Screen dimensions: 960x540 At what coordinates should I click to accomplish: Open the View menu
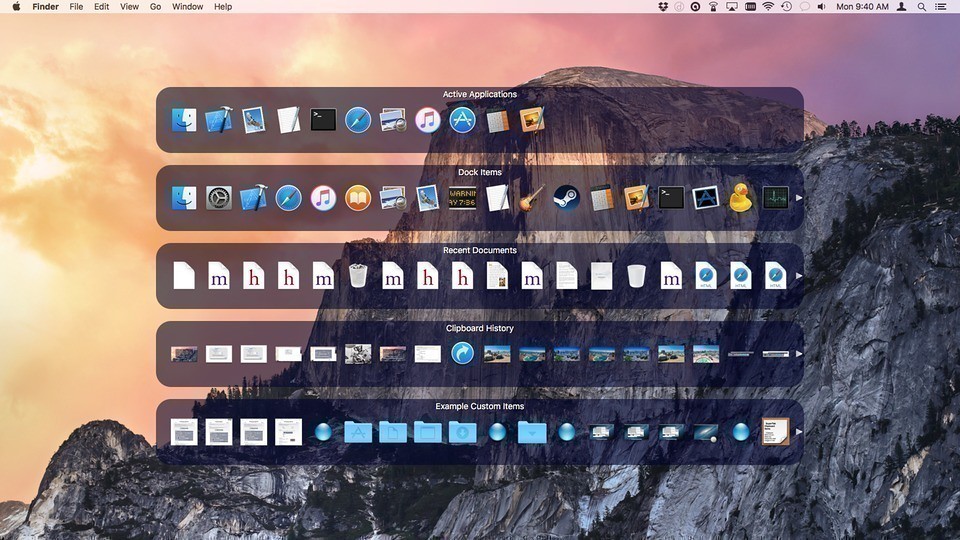[x=129, y=7]
